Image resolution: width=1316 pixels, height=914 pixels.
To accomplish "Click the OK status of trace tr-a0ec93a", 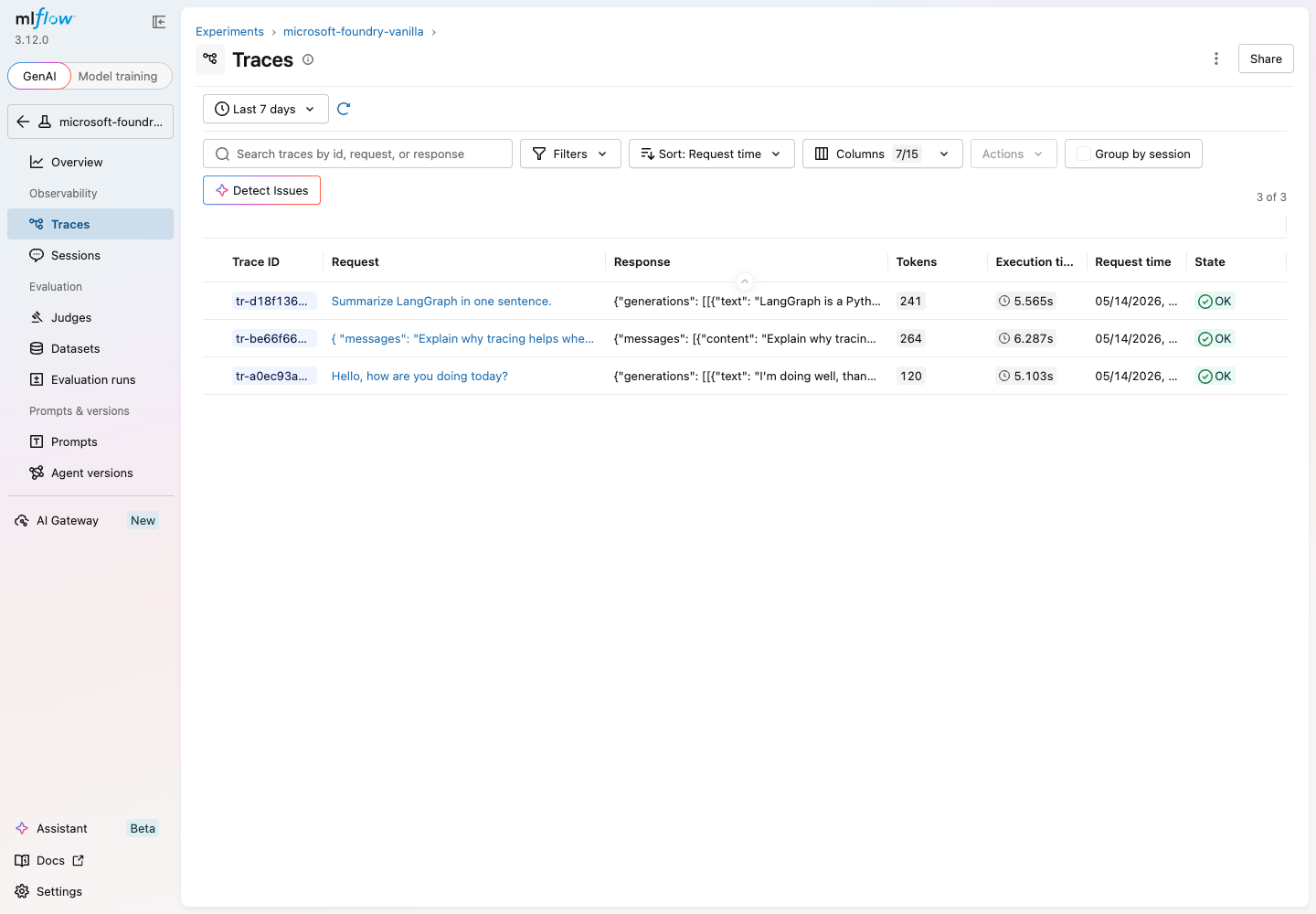I will [1215, 377].
